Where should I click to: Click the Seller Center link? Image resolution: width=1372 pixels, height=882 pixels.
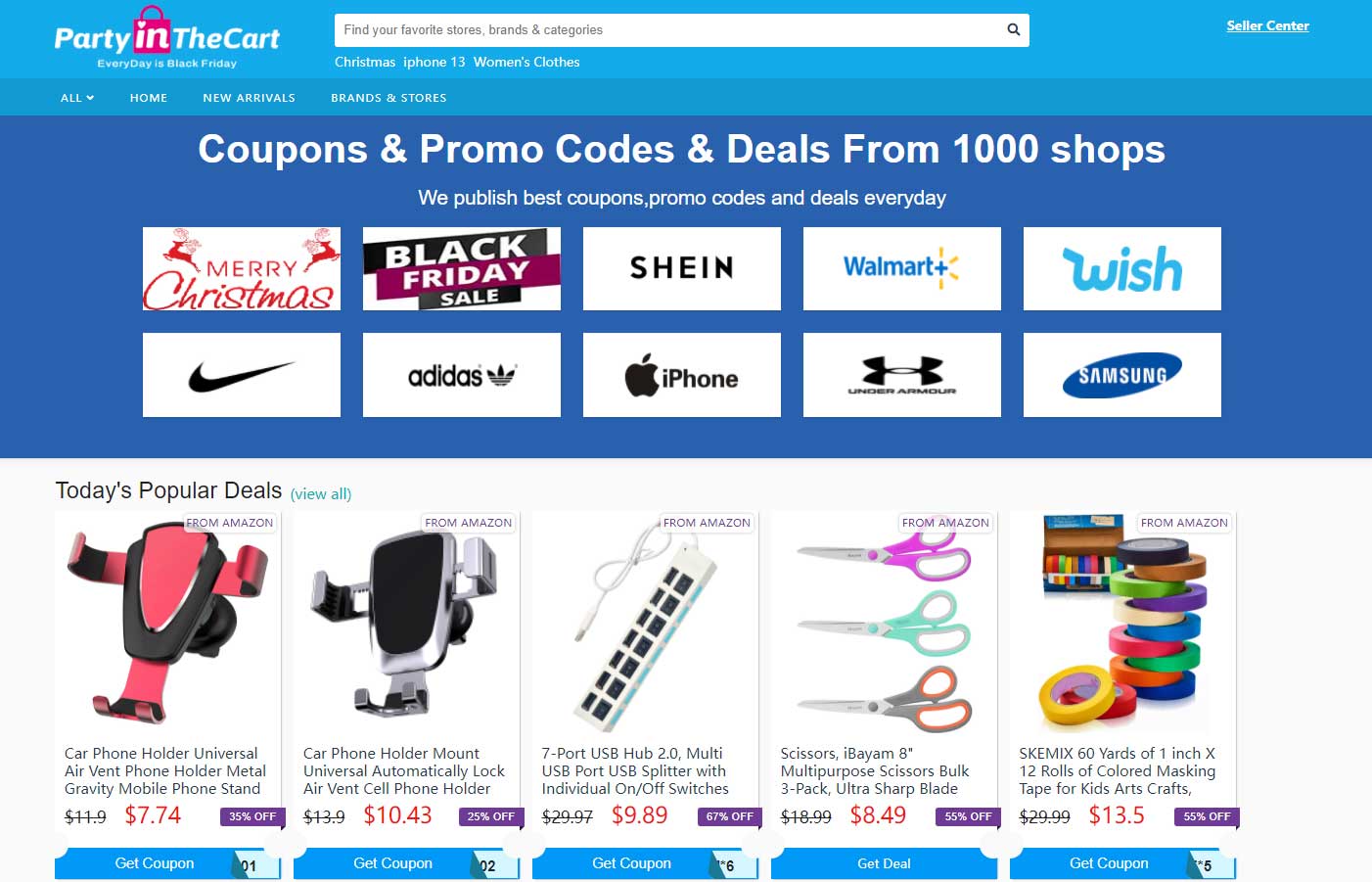pyautogui.click(x=1267, y=26)
